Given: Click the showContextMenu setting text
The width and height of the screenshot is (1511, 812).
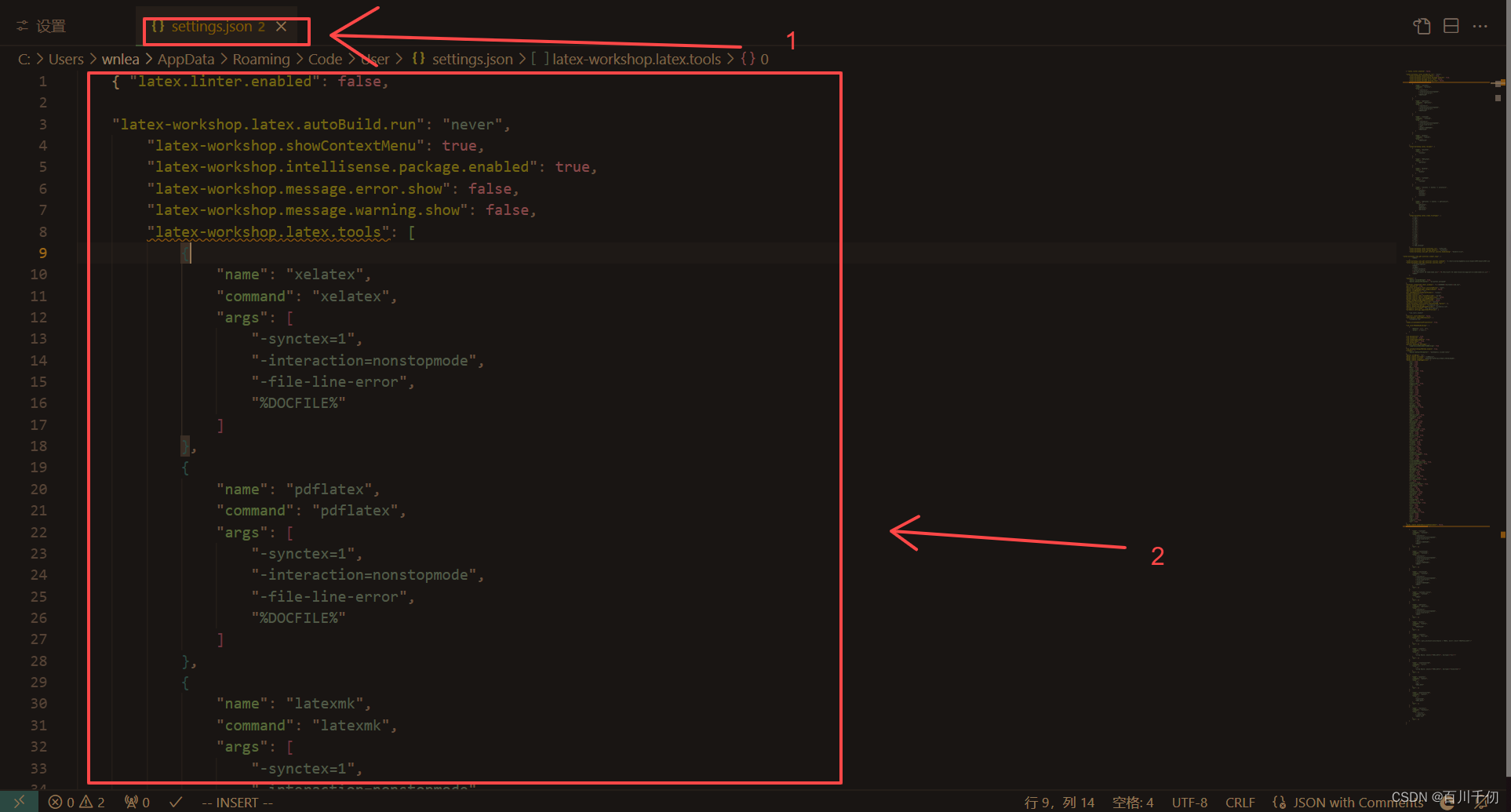Looking at the screenshot, I should click(x=286, y=146).
